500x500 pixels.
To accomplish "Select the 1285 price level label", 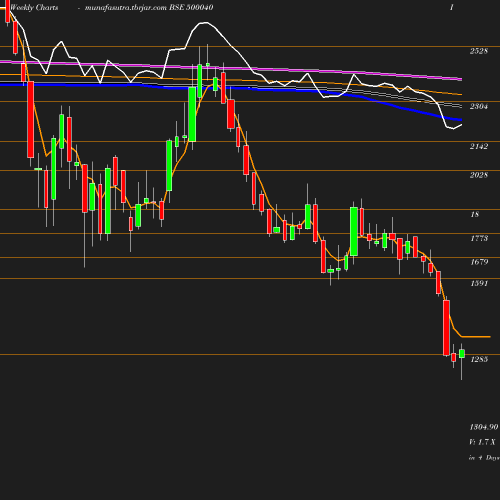I will [479, 359].
